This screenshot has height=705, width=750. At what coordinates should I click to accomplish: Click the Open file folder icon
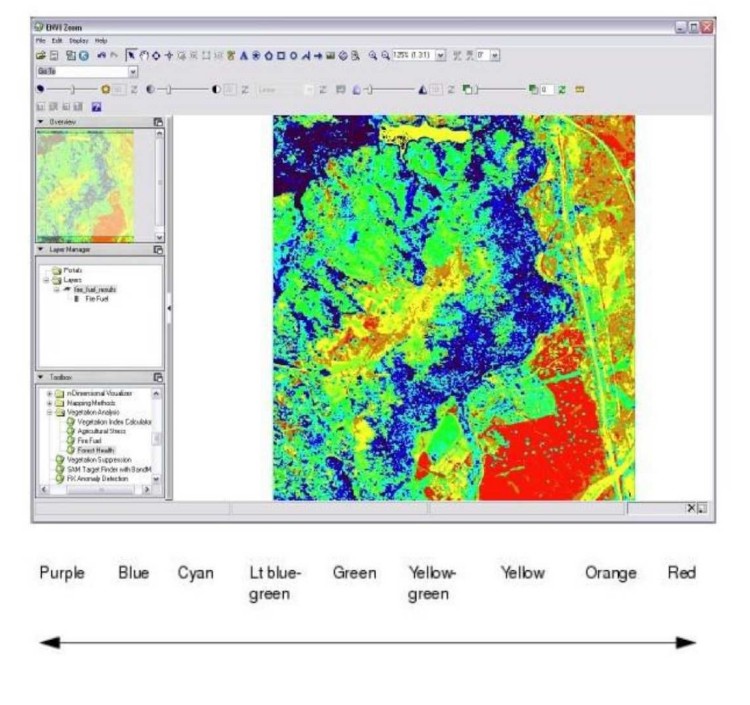click(40, 56)
